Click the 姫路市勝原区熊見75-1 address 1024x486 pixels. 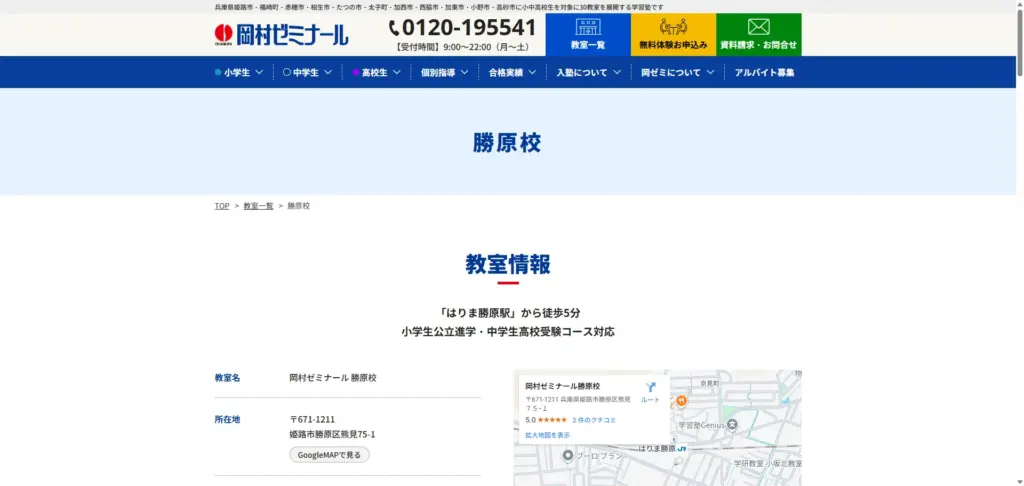[x=332, y=434]
